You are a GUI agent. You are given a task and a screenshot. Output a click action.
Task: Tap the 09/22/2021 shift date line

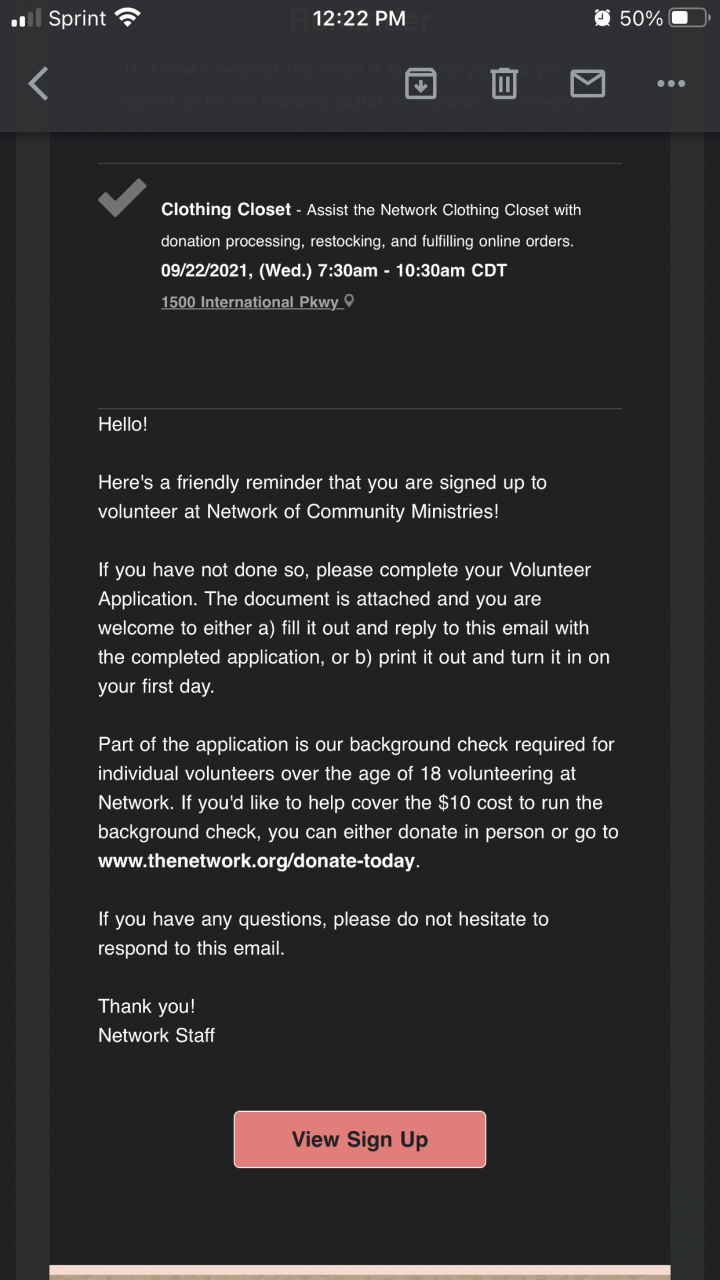[x=334, y=271]
